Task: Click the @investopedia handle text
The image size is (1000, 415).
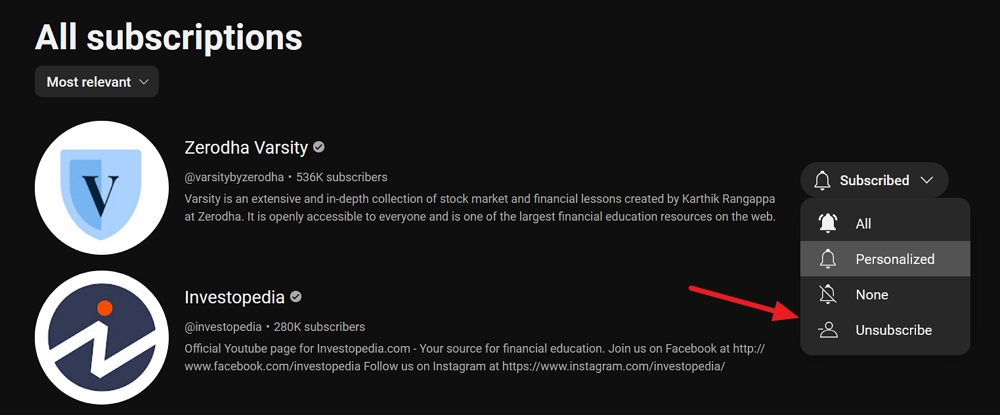Action: 223,327
